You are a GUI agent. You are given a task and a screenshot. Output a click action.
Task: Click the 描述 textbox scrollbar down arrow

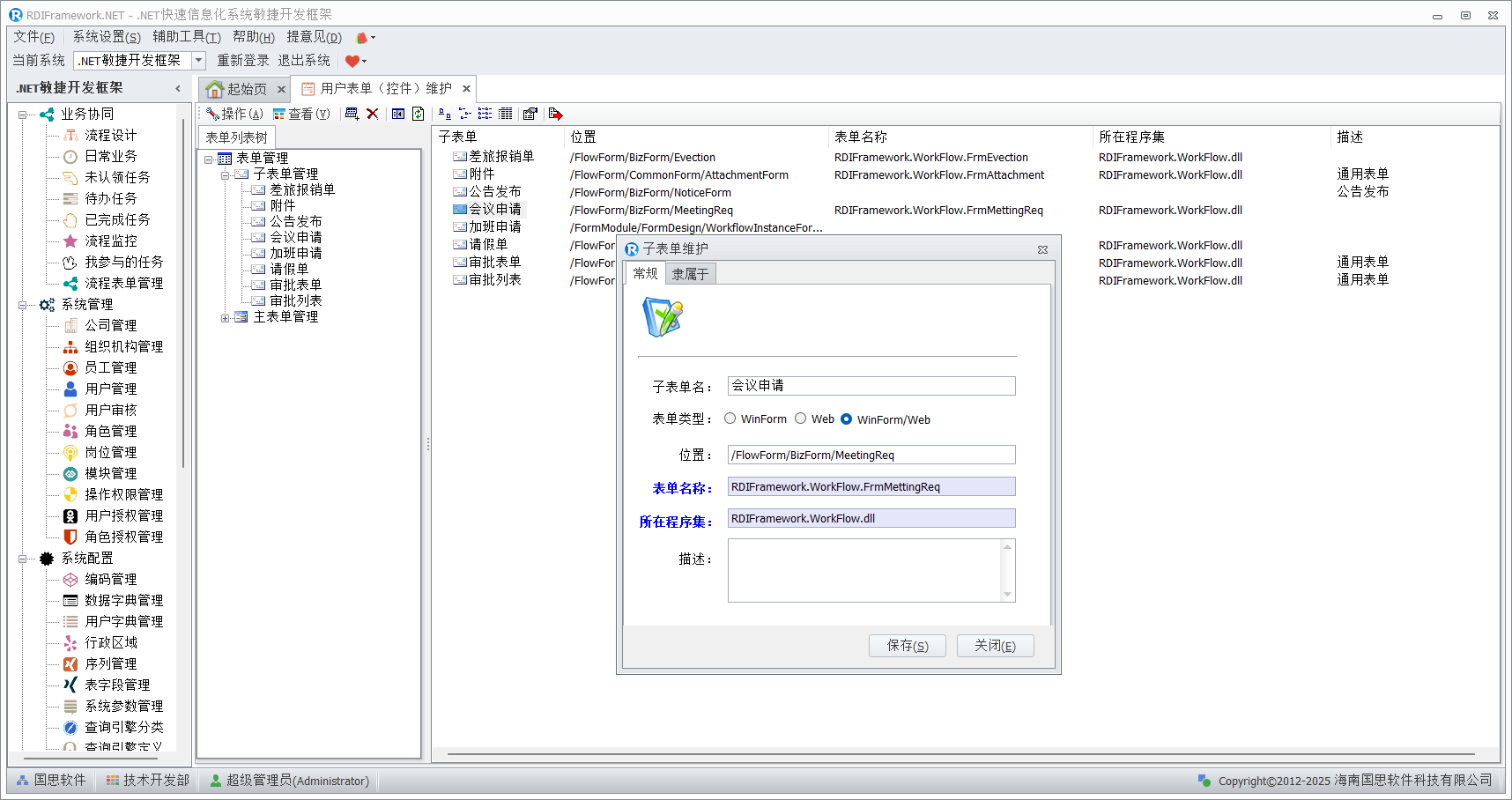point(1007,595)
